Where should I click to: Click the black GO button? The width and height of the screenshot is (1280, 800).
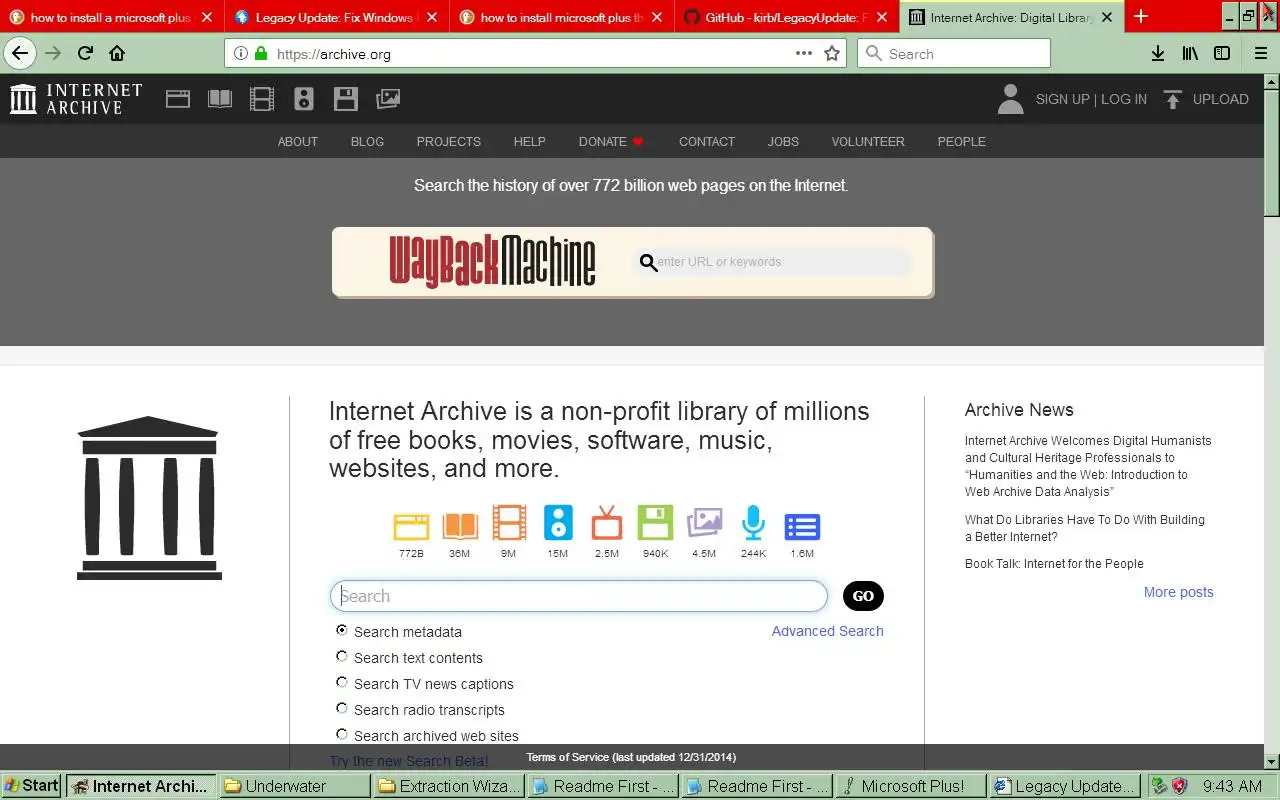pos(863,596)
